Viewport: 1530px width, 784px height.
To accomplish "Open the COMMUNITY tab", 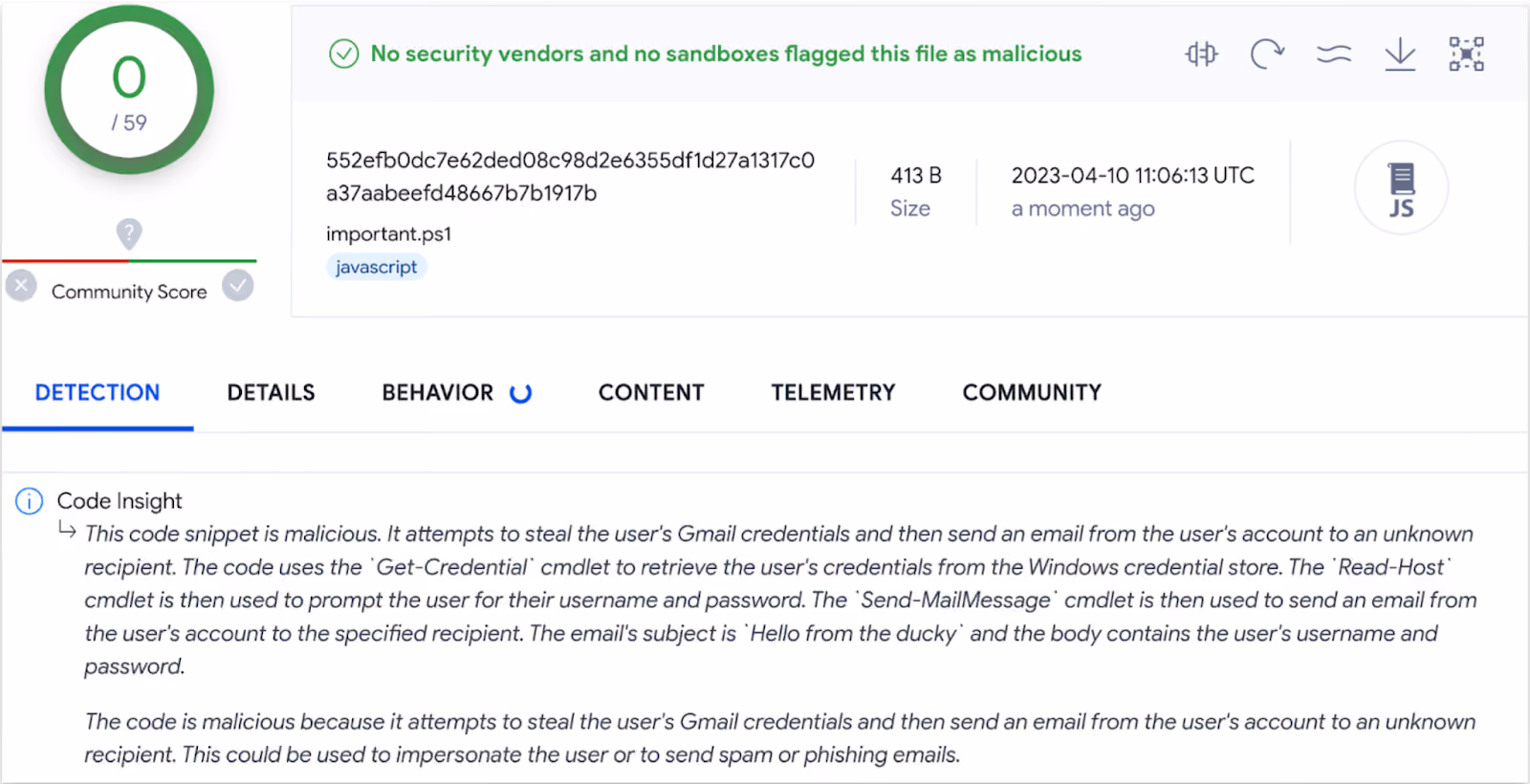I will pyautogui.click(x=1032, y=393).
